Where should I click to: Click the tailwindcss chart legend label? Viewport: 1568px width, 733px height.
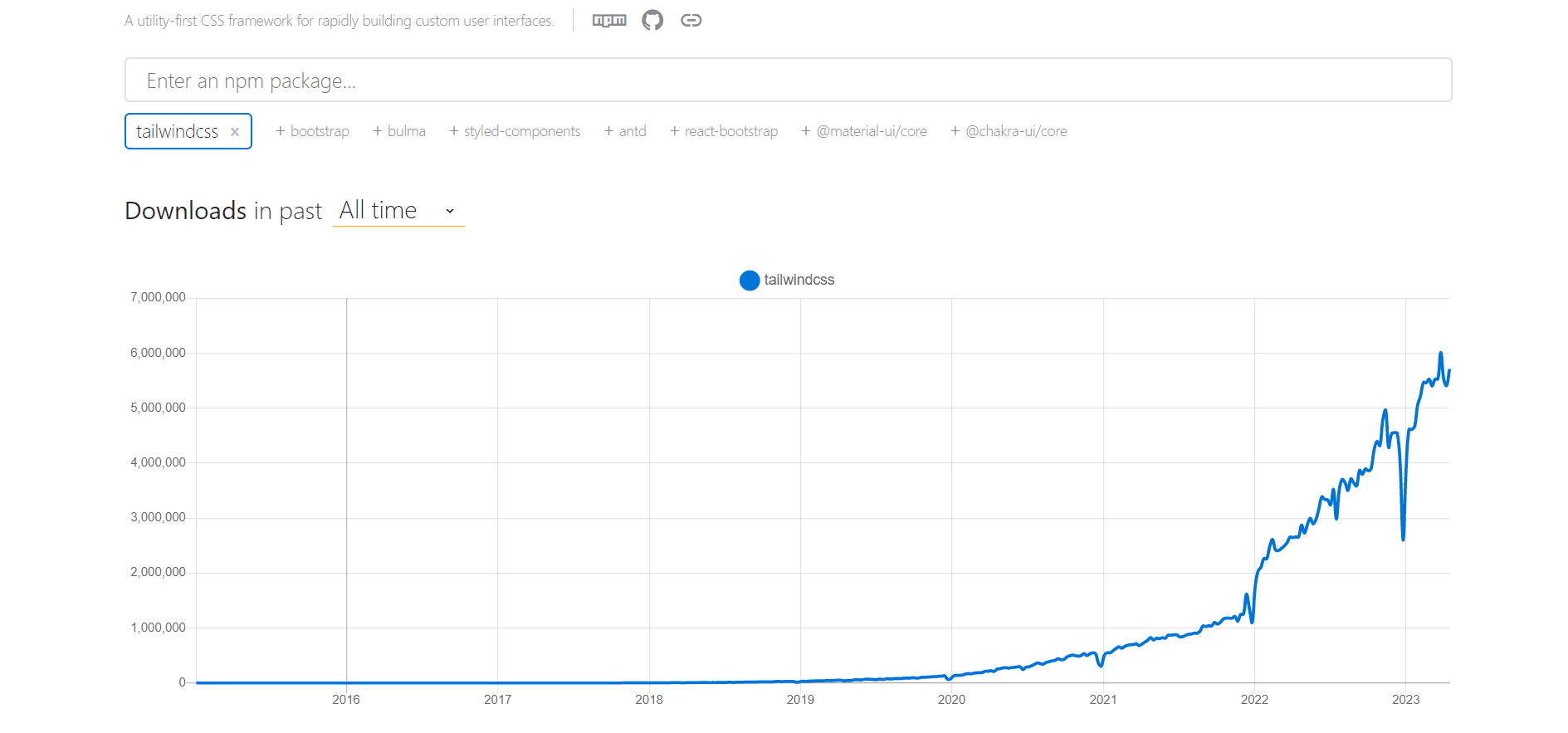(x=799, y=281)
